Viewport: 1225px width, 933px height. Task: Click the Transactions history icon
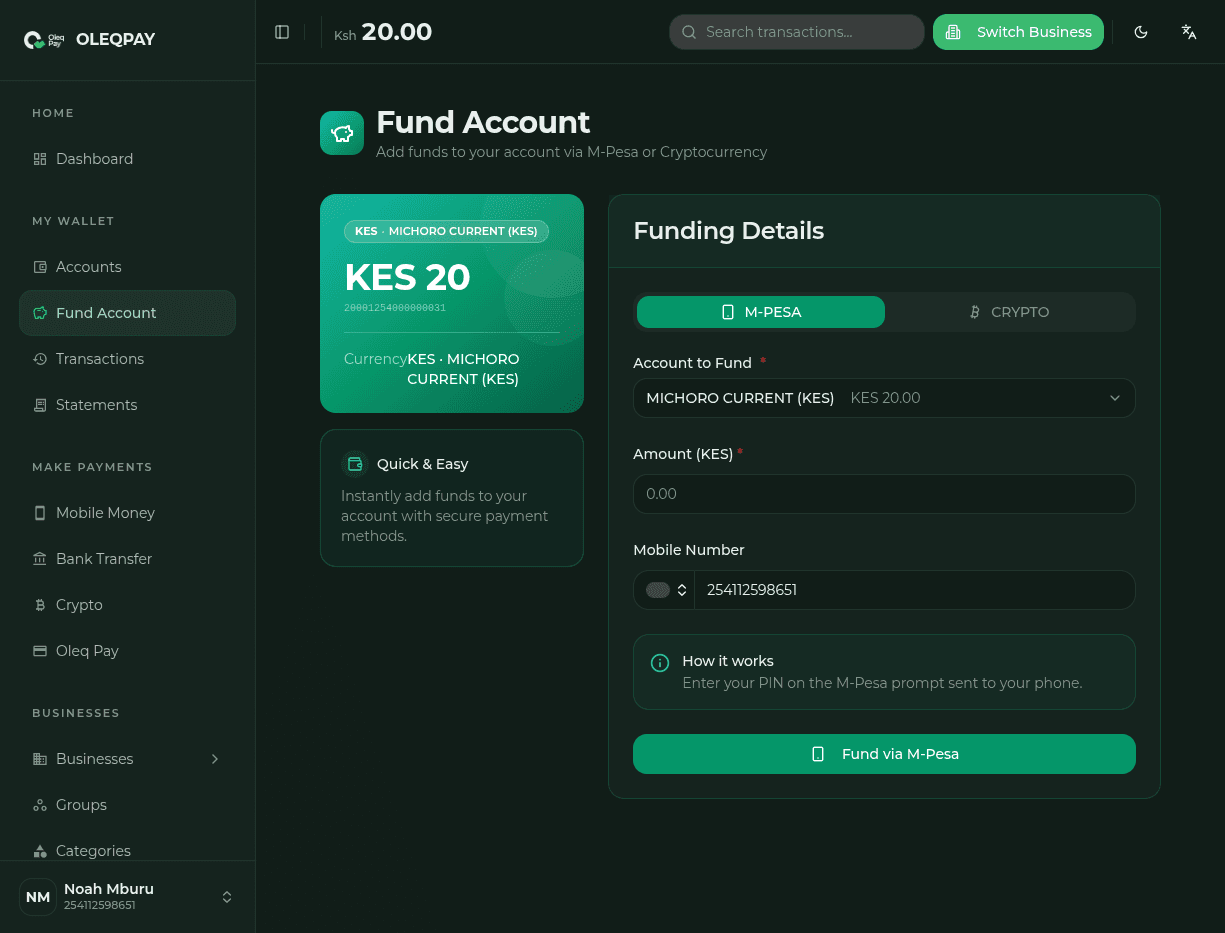click(x=40, y=359)
